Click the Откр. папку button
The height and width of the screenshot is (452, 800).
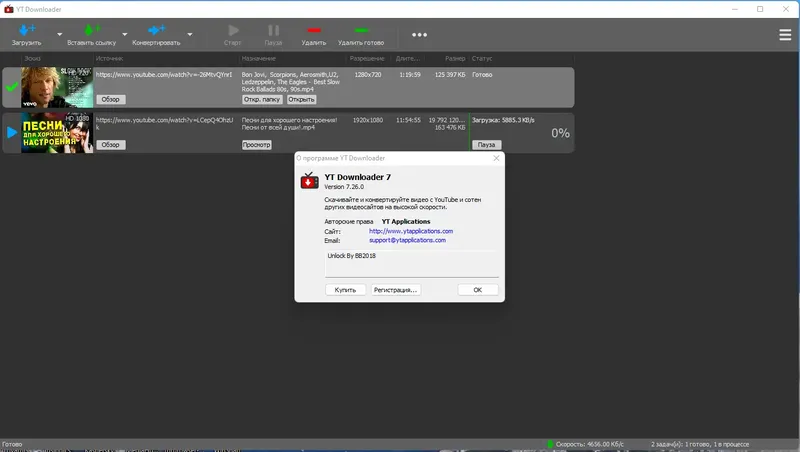click(x=262, y=99)
